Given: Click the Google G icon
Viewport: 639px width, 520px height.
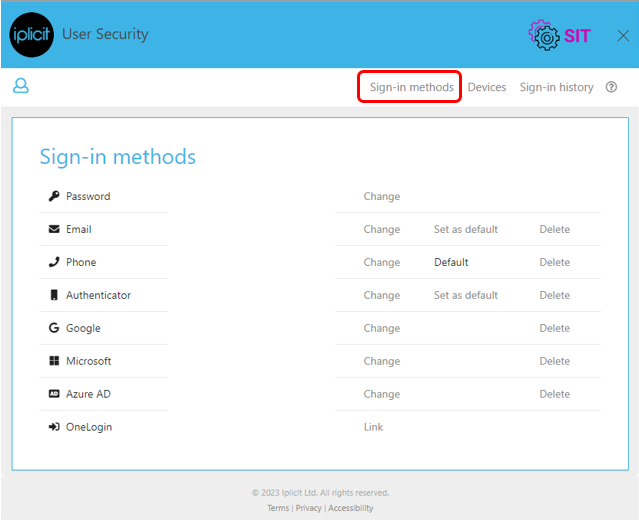Looking at the screenshot, I should [54, 328].
